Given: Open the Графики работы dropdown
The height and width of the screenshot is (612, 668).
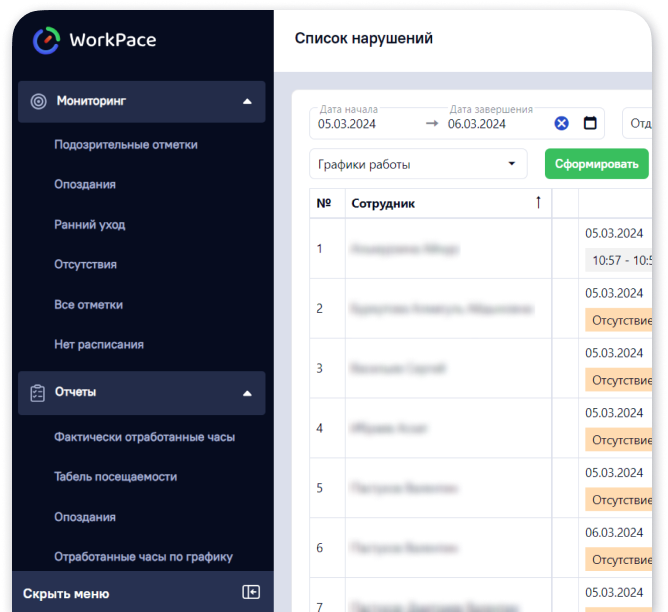Looking at the screenshot, I should pos(418,164).
